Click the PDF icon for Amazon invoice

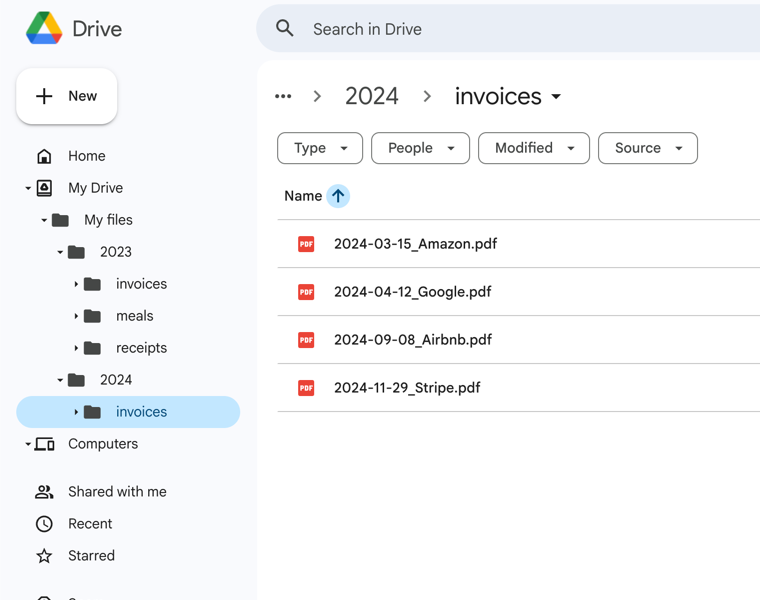pyautogui.click(x=306, y=244)
